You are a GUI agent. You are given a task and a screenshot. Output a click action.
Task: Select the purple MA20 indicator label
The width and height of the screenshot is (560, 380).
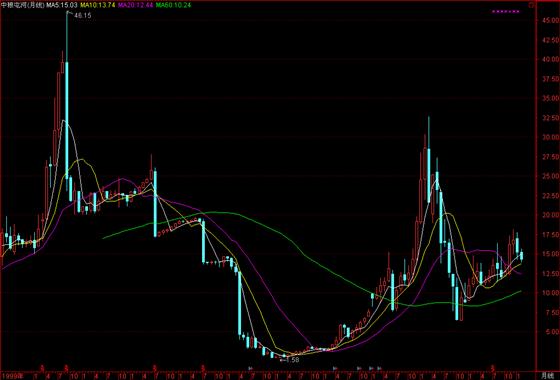(136, 5)
